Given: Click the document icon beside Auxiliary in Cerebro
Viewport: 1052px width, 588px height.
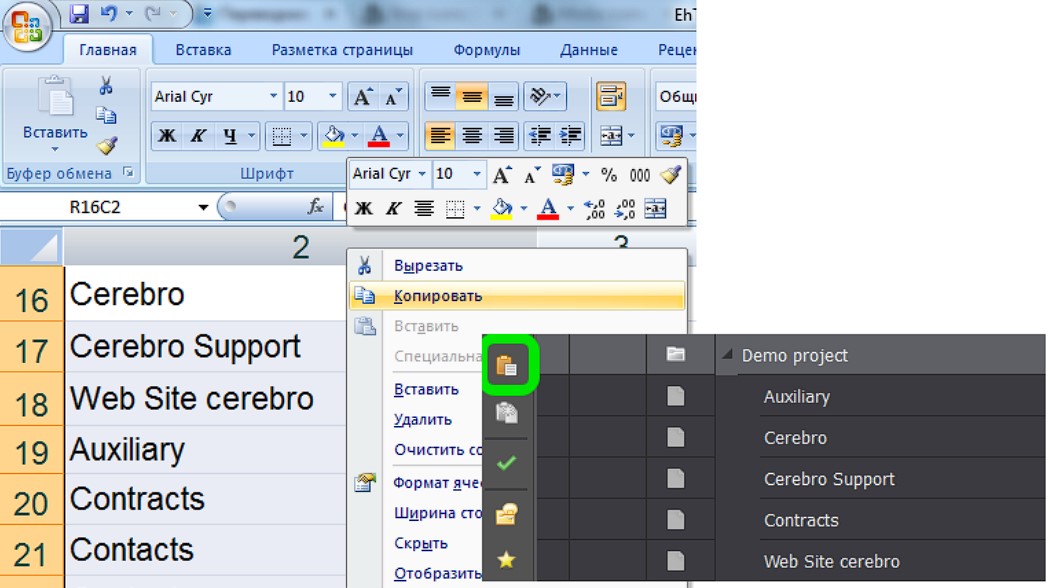Looking at the screenshot, I should point(676,396).
